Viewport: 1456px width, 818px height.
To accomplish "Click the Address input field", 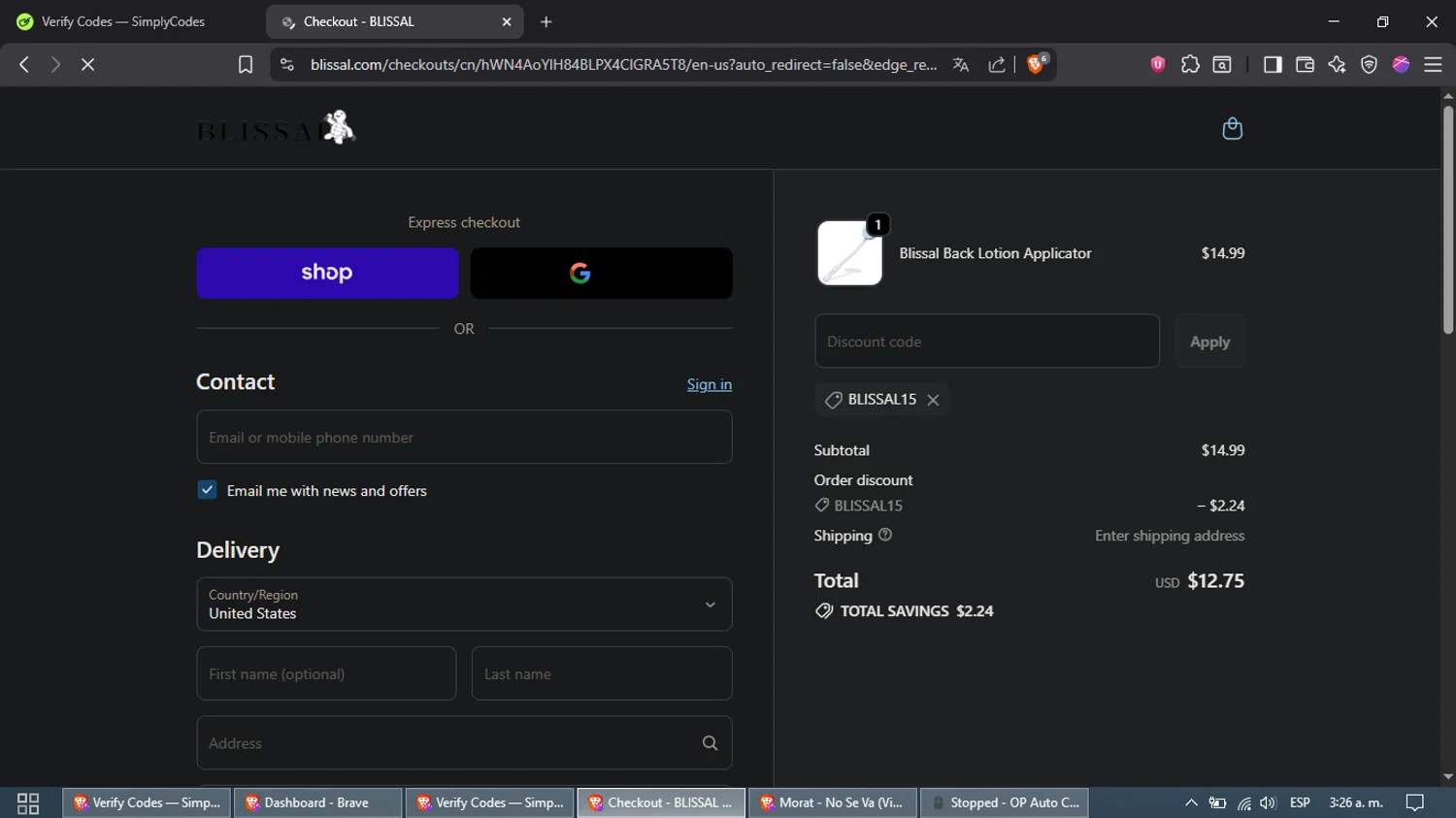I will click(464, 743).
